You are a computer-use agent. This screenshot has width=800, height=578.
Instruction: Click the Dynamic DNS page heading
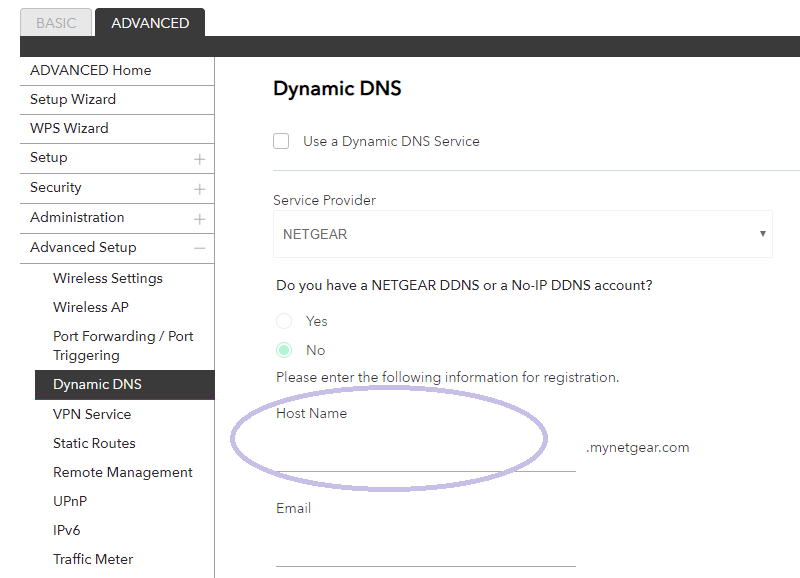pos(337,88)
